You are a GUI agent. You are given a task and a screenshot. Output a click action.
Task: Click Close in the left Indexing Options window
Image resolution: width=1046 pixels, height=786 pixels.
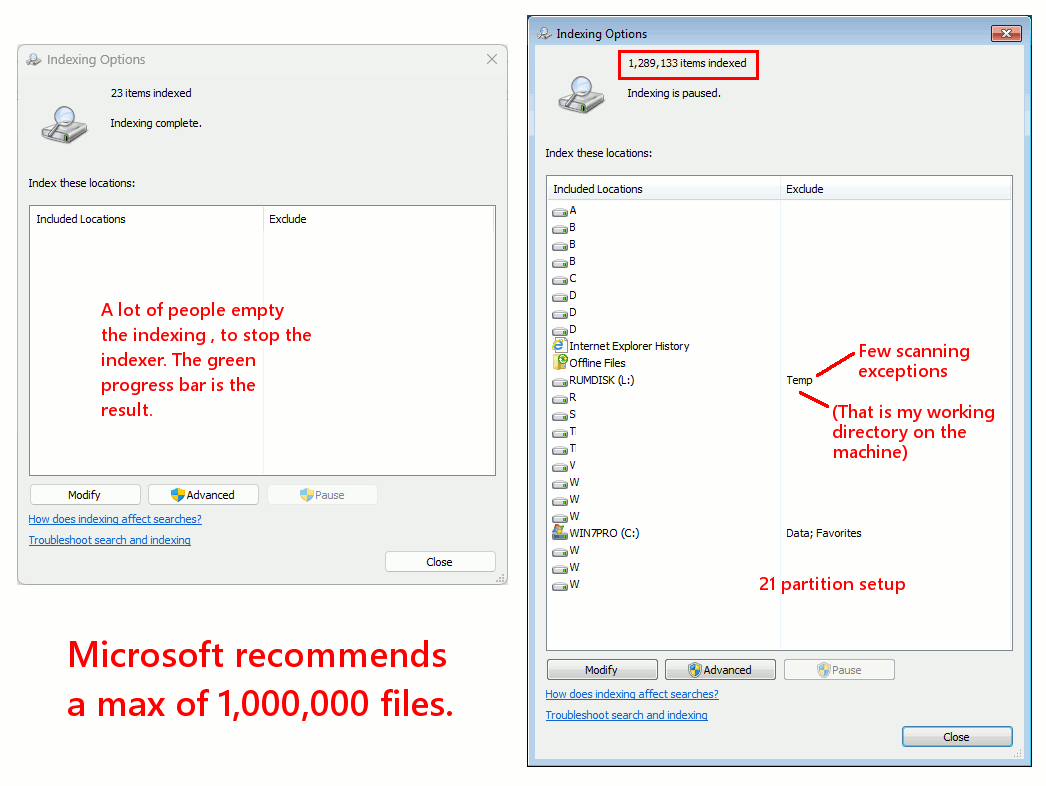point(440,562)
